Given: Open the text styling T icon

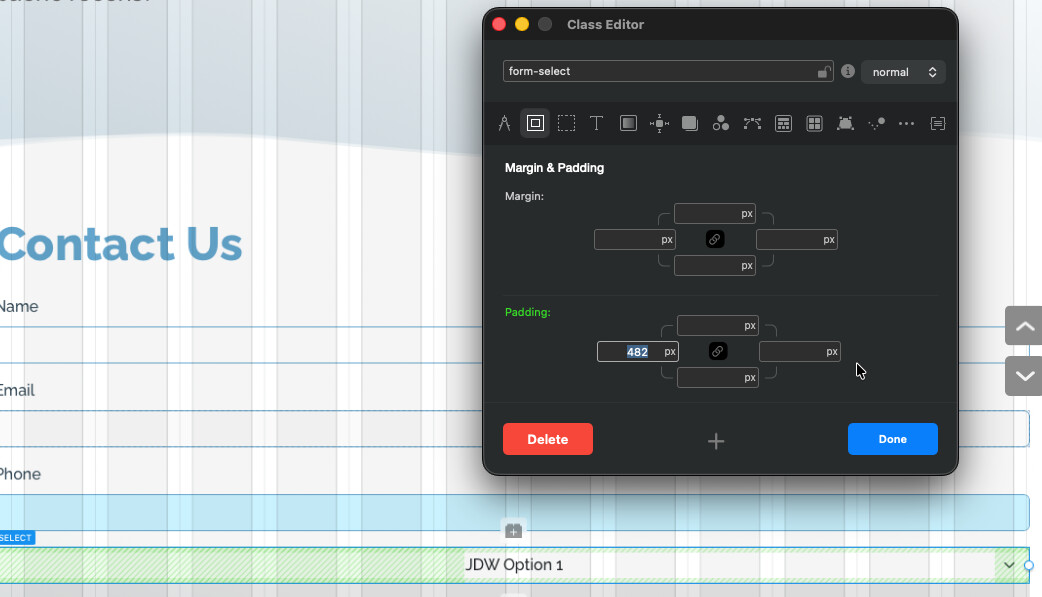Looking at the screenshot, I should [x=596, y=124].
